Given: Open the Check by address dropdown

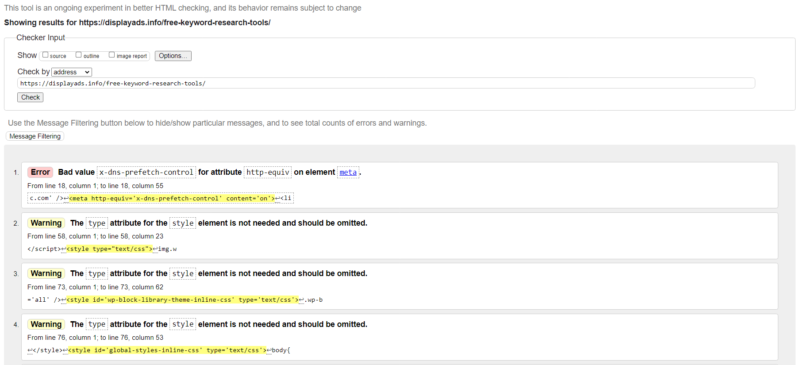Looking at the screenshot, I should tap(71, 72).
